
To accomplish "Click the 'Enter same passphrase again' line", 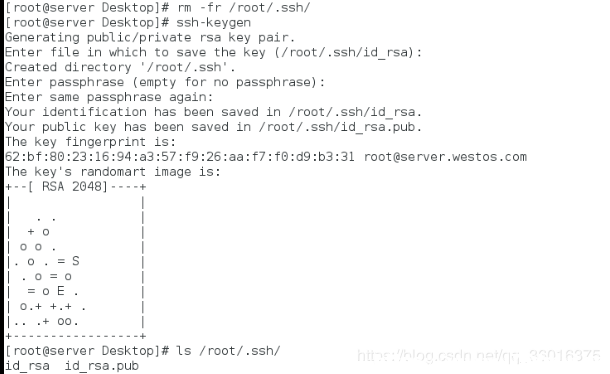I will click(x=109, y=97).
